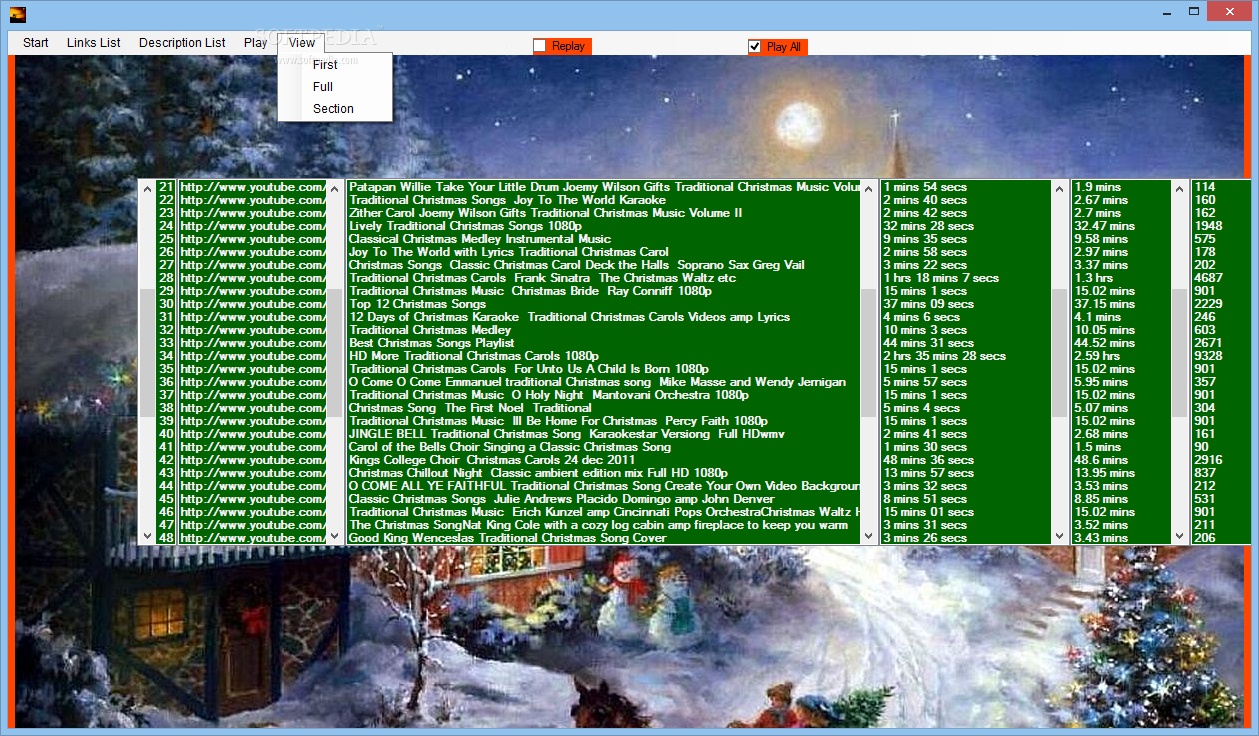The width and height of the screenshot is (1259, 736).
Task: Choose Section from the View menu
Action: [333, 109]
